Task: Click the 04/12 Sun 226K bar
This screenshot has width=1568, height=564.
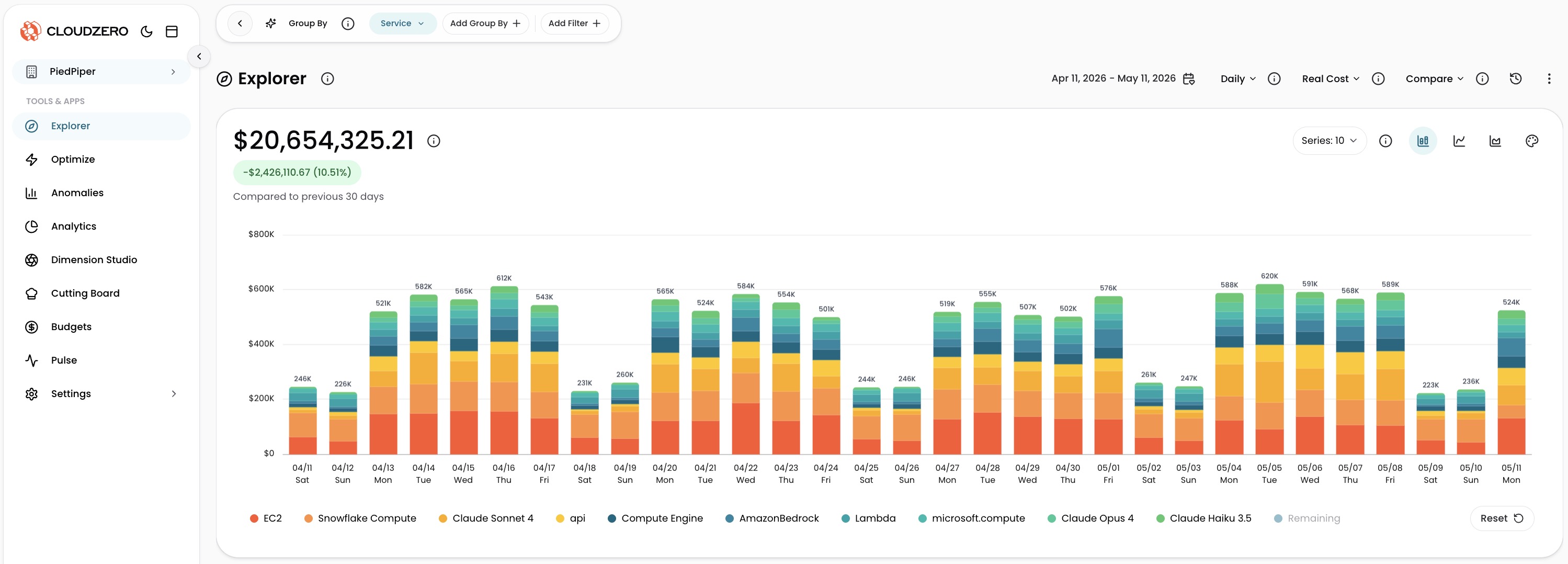Action: pyautogui.click(x=343, y=423)
